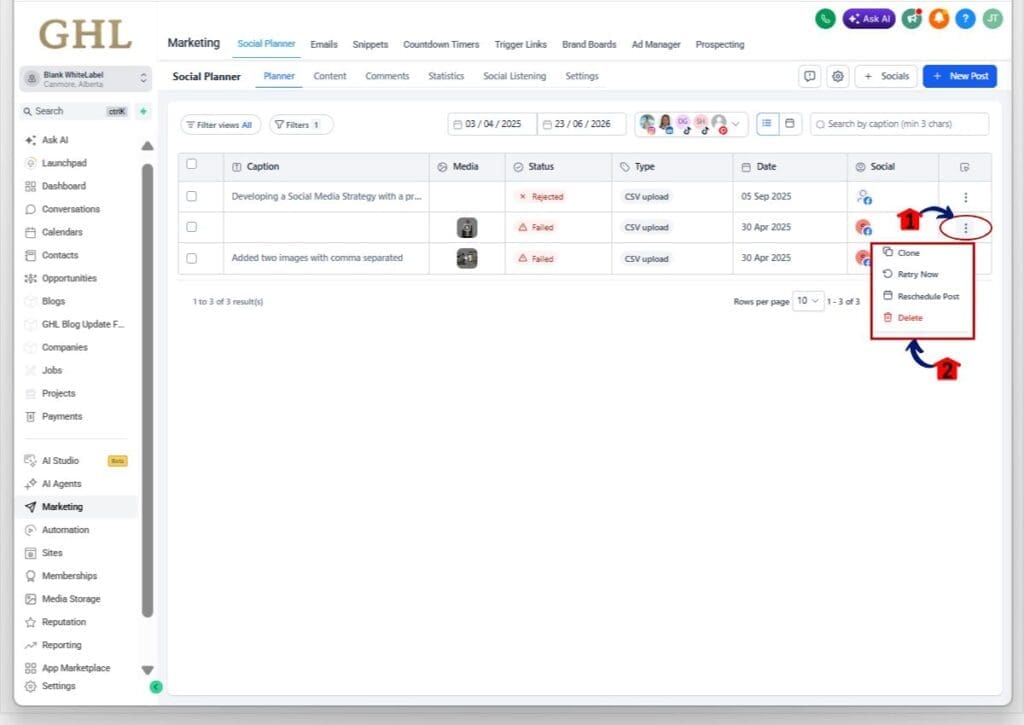Open Contacts in sidebar

pyautogui.click(x=59, y=255)
